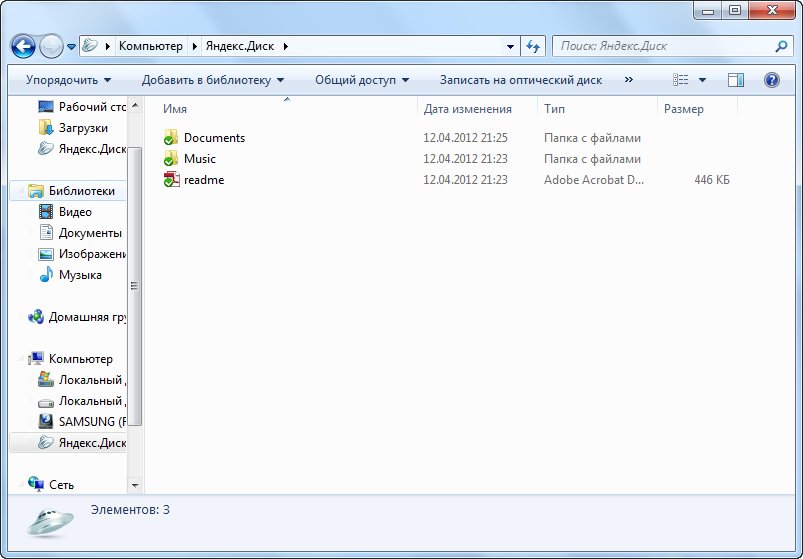Click Яндекс.Диск in the address bar path
The image size is (803, 559).
240,46
